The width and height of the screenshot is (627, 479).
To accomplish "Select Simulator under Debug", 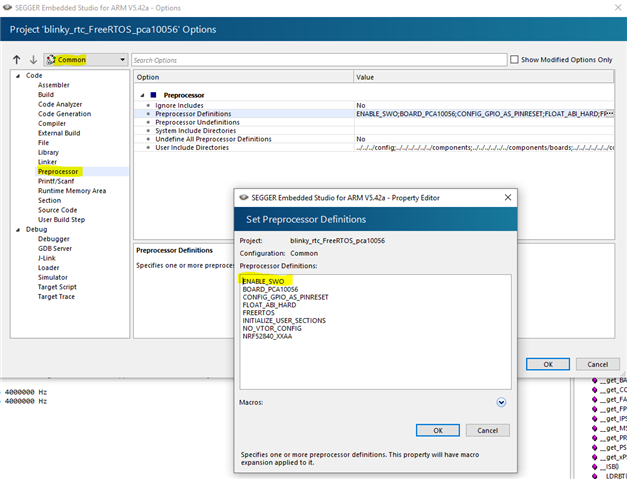I will (x=52, y=277).
